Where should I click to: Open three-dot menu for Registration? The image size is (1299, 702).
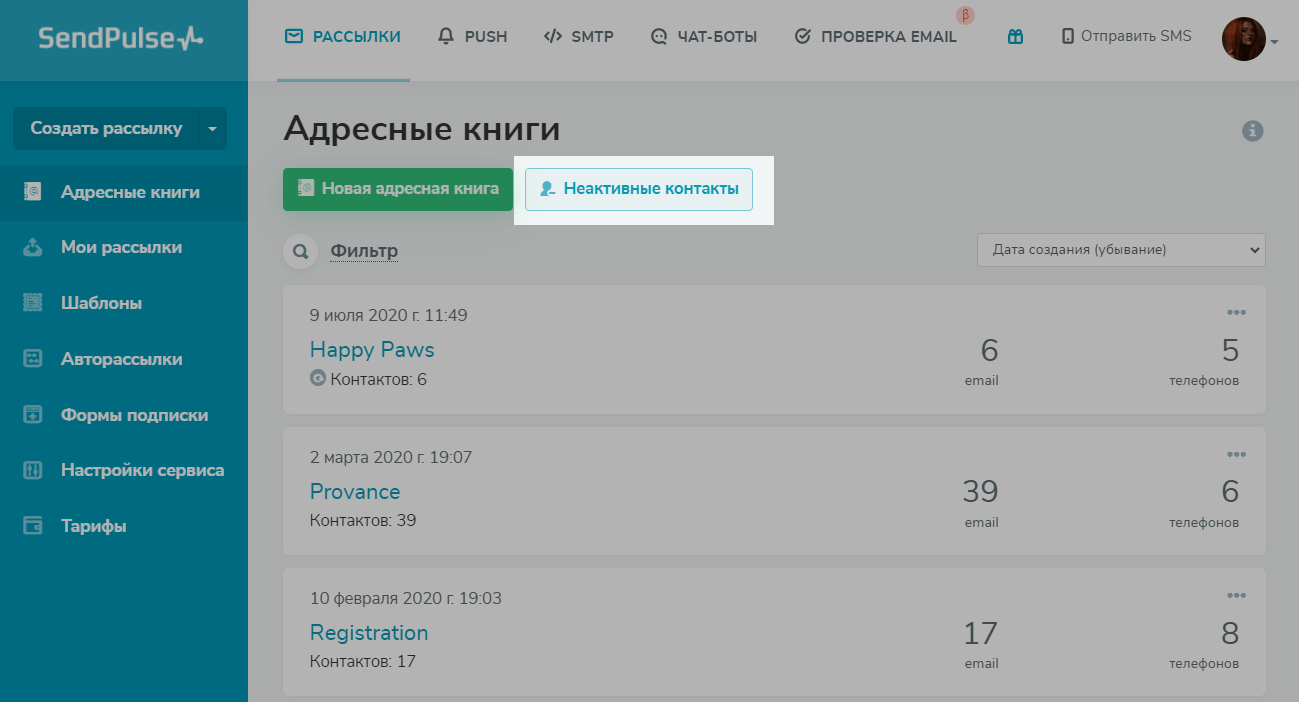tap(1236, 595)
